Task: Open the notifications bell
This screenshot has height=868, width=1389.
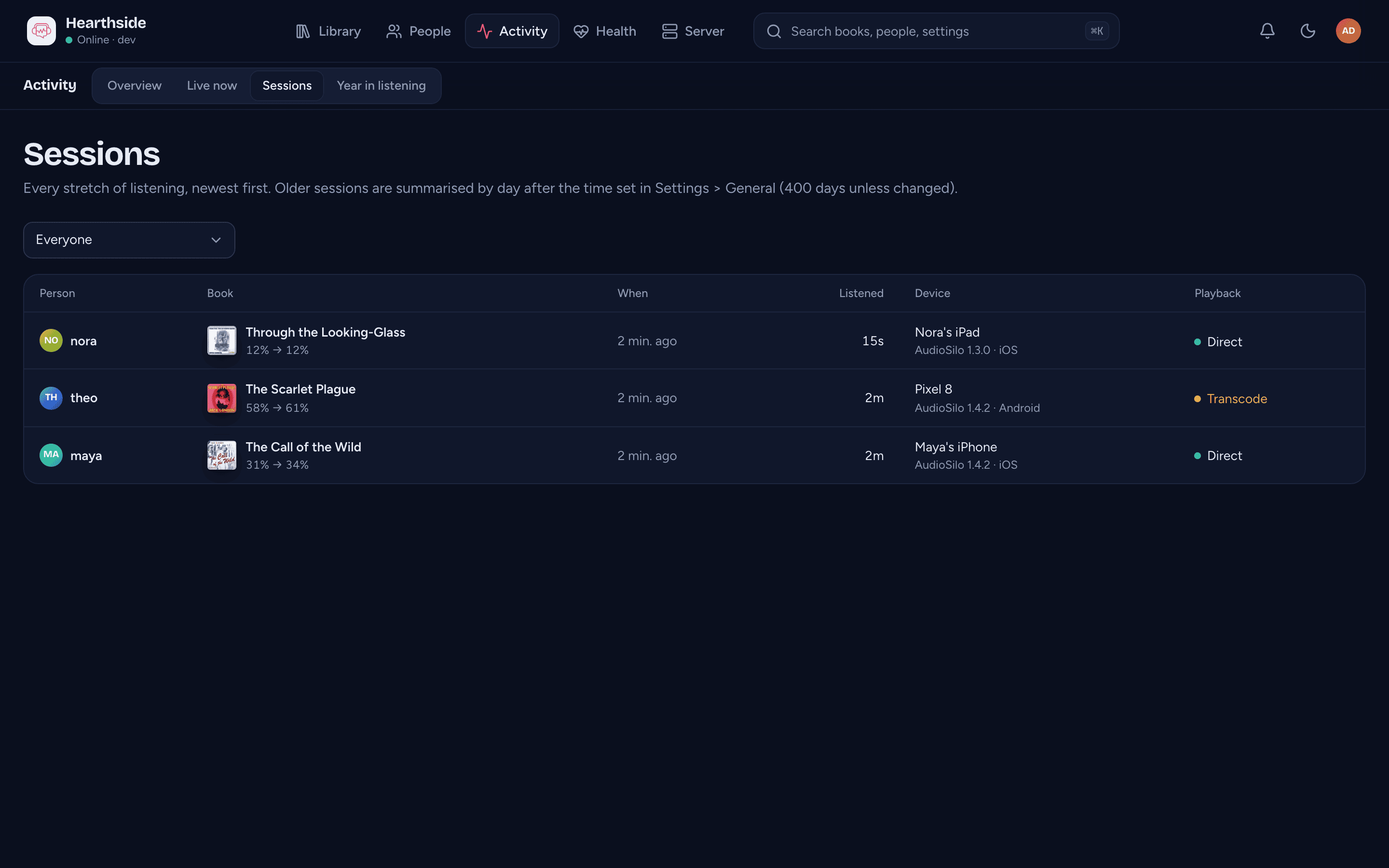Action: [1267, 31]
